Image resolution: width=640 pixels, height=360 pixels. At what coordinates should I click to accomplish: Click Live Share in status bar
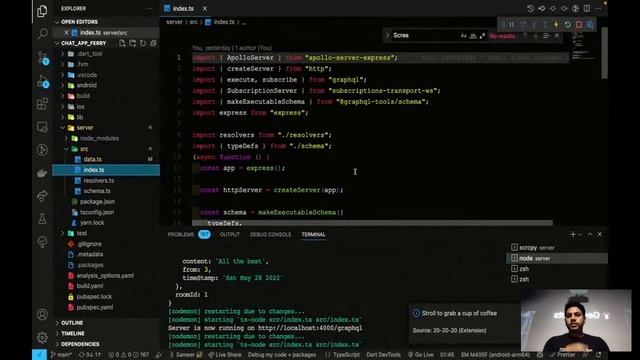[225, 355]
